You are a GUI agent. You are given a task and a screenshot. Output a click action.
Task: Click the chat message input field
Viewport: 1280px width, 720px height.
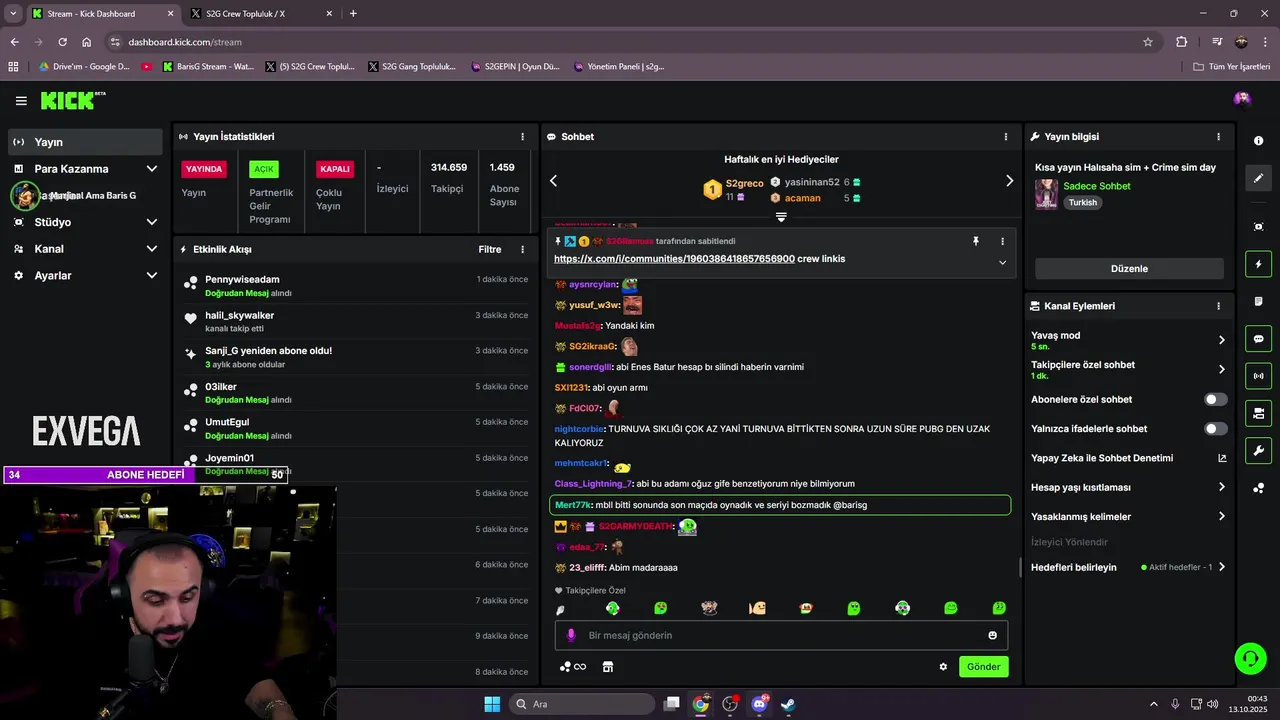coord(781,635)
